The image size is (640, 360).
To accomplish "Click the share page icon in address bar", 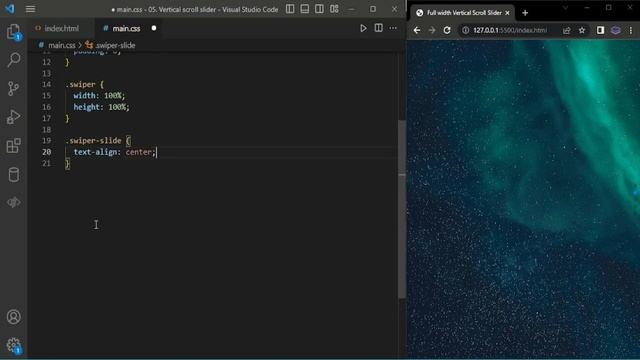I will [x=567, y=30].
